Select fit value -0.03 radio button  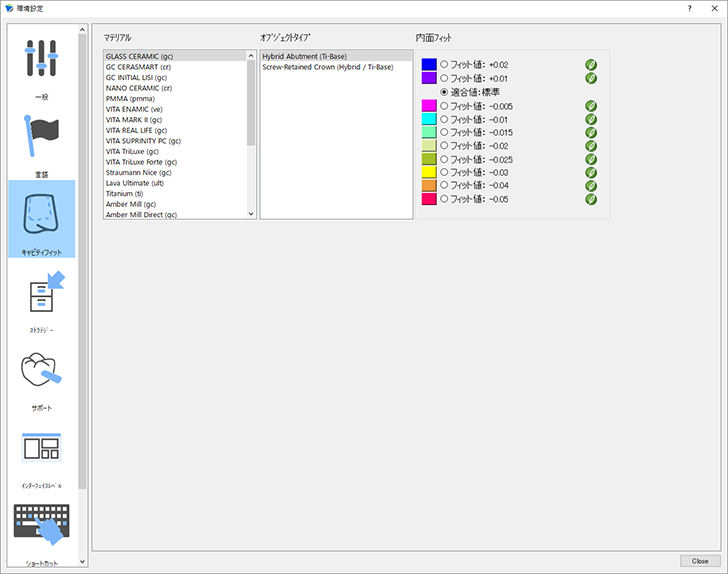point(444,172)
